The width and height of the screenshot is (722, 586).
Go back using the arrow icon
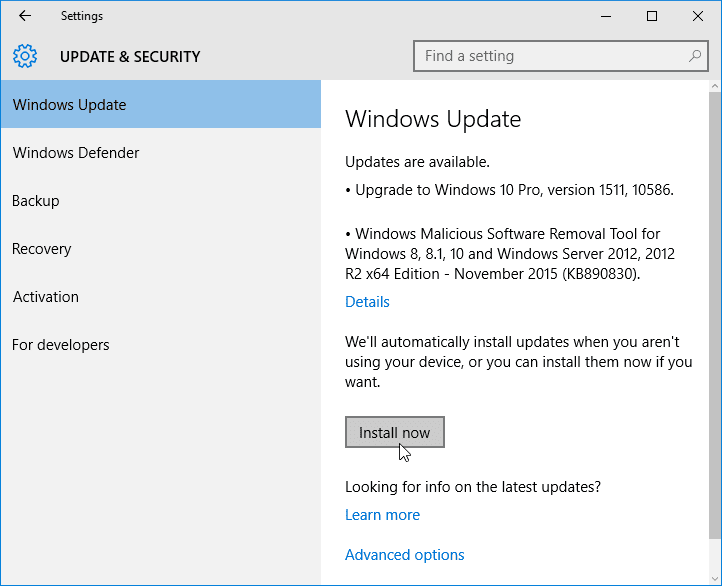tap(25, 16)
